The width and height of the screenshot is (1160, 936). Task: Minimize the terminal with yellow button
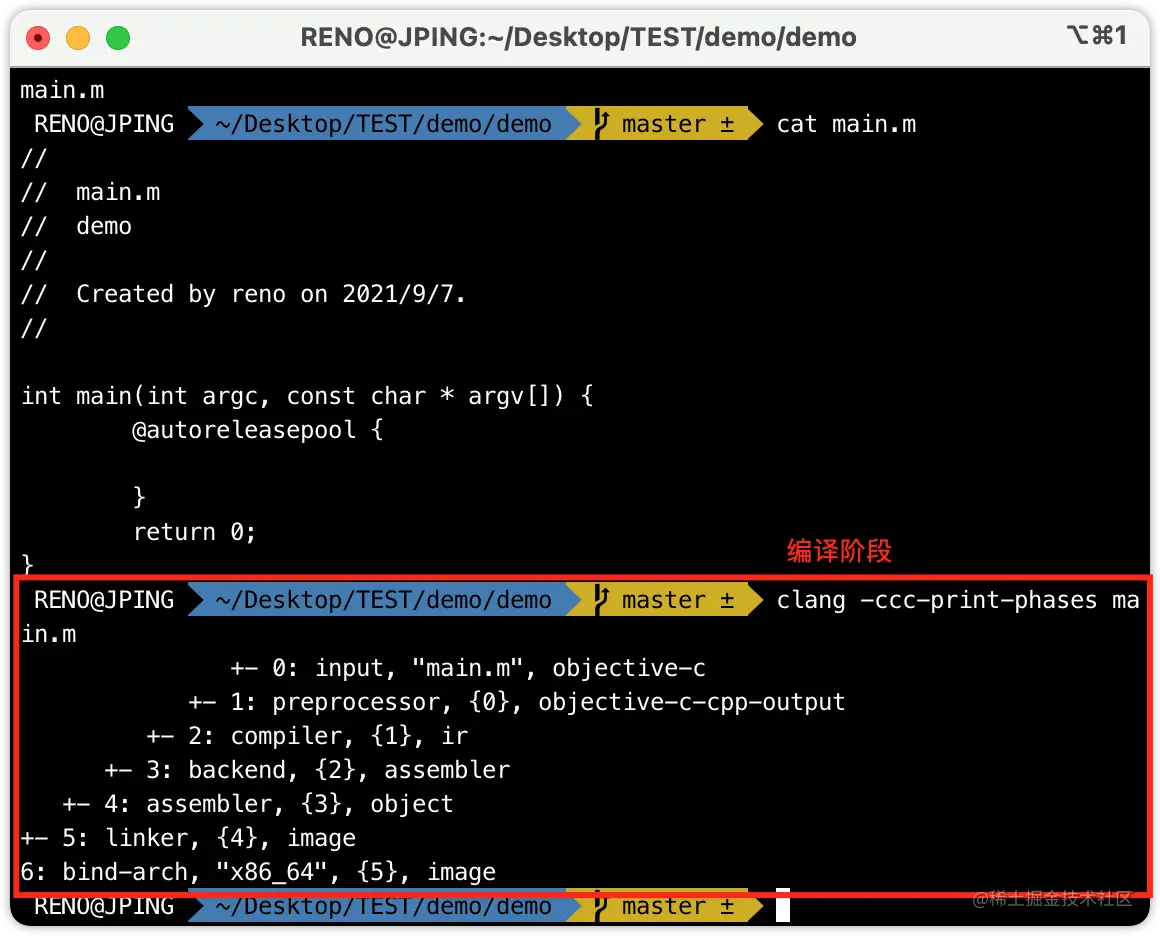click(78, 38)
